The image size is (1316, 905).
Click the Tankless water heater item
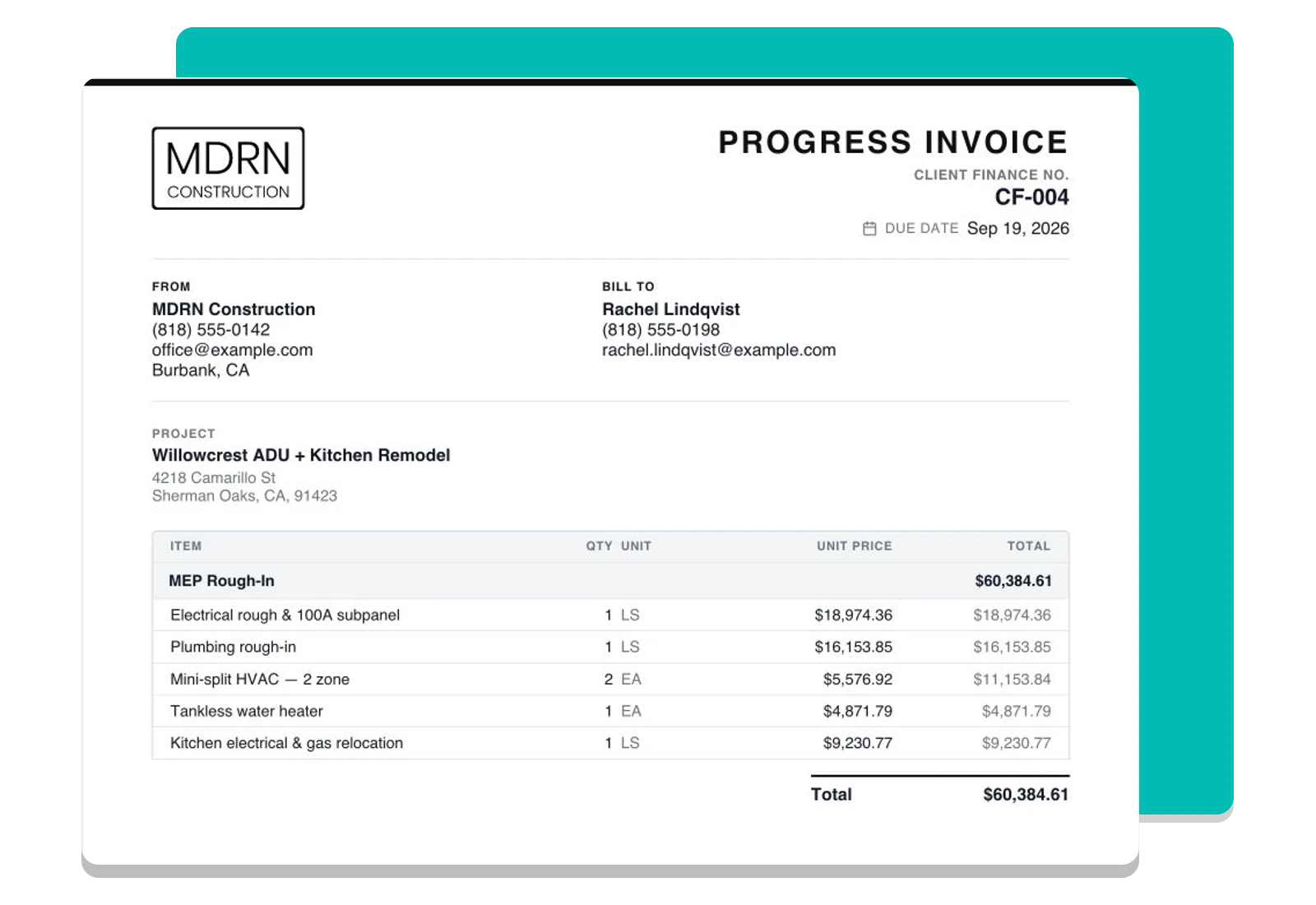247,712
